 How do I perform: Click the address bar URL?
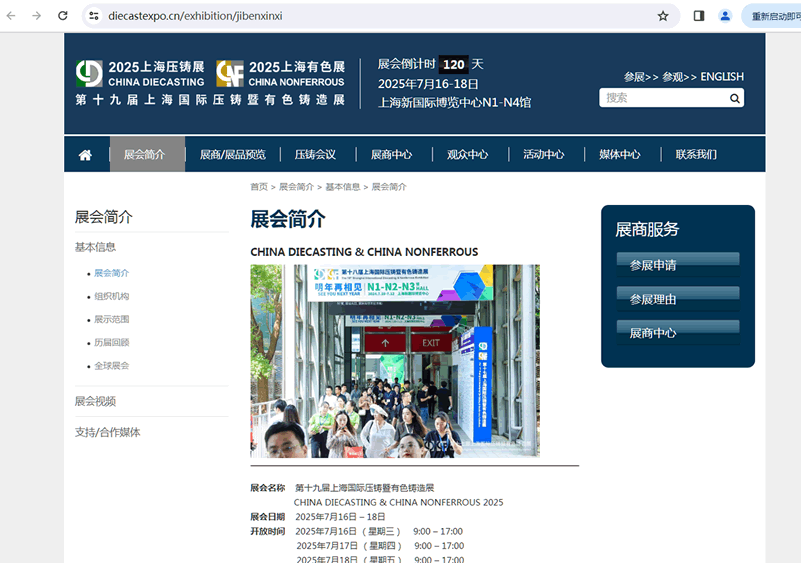[195, 16]
